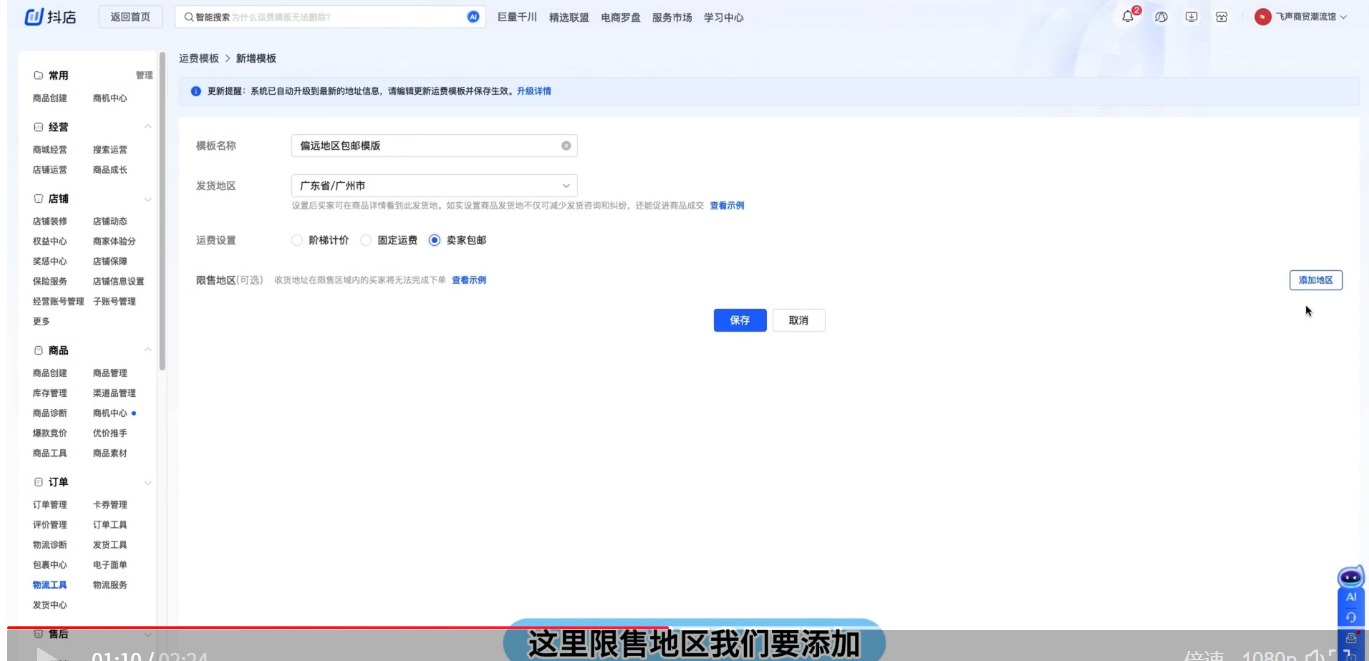
Task: Open 订单管理 in sidebar
Action: point(50,505)
